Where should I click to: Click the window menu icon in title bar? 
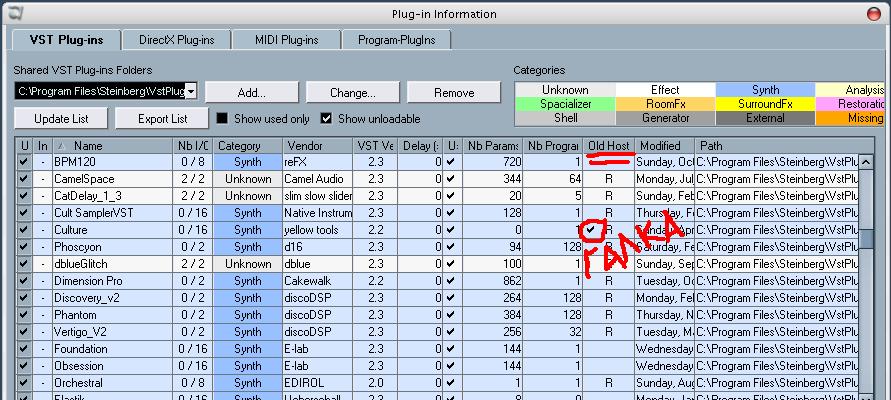[x=17, y=14]
